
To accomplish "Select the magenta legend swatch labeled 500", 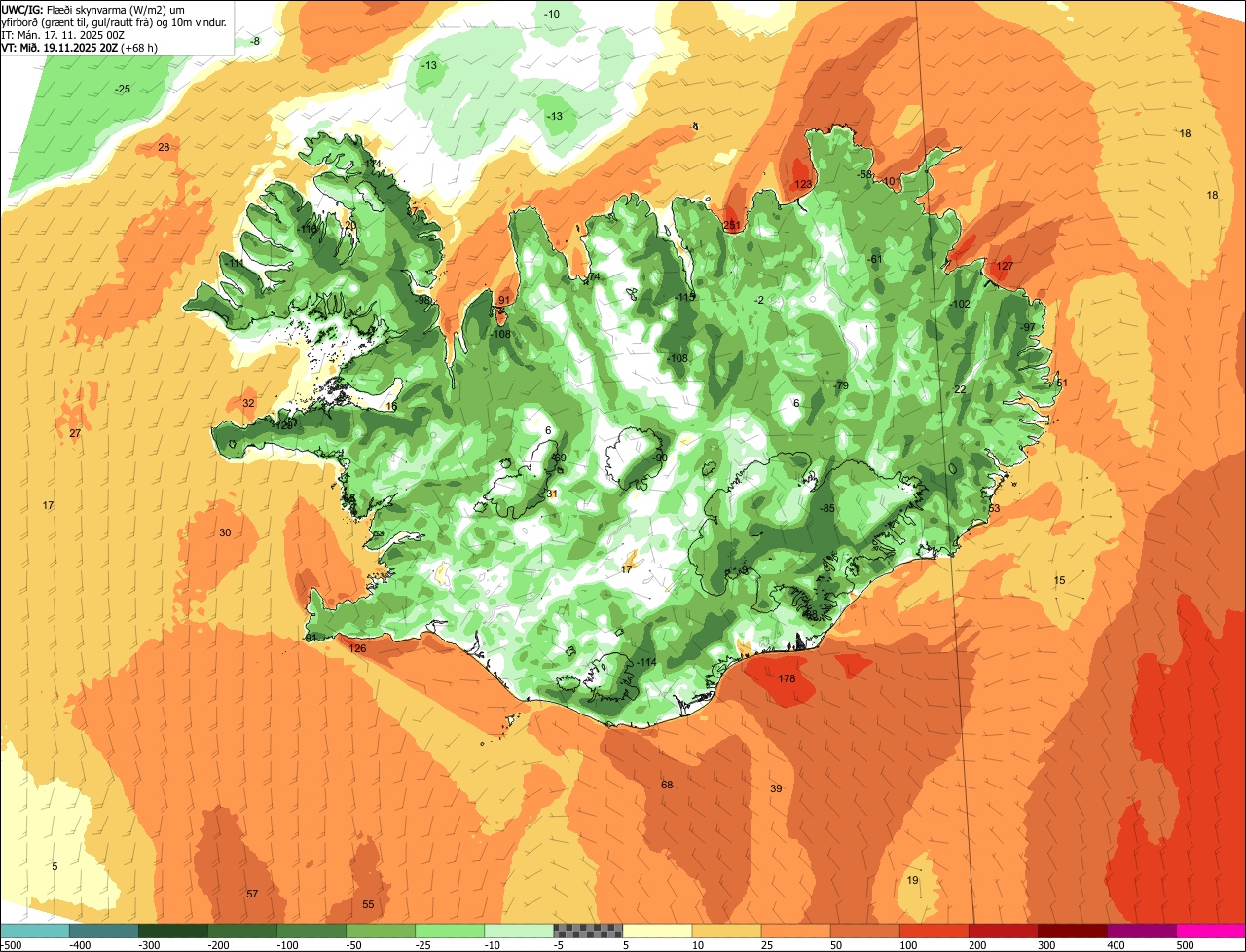I will 1211,930.
